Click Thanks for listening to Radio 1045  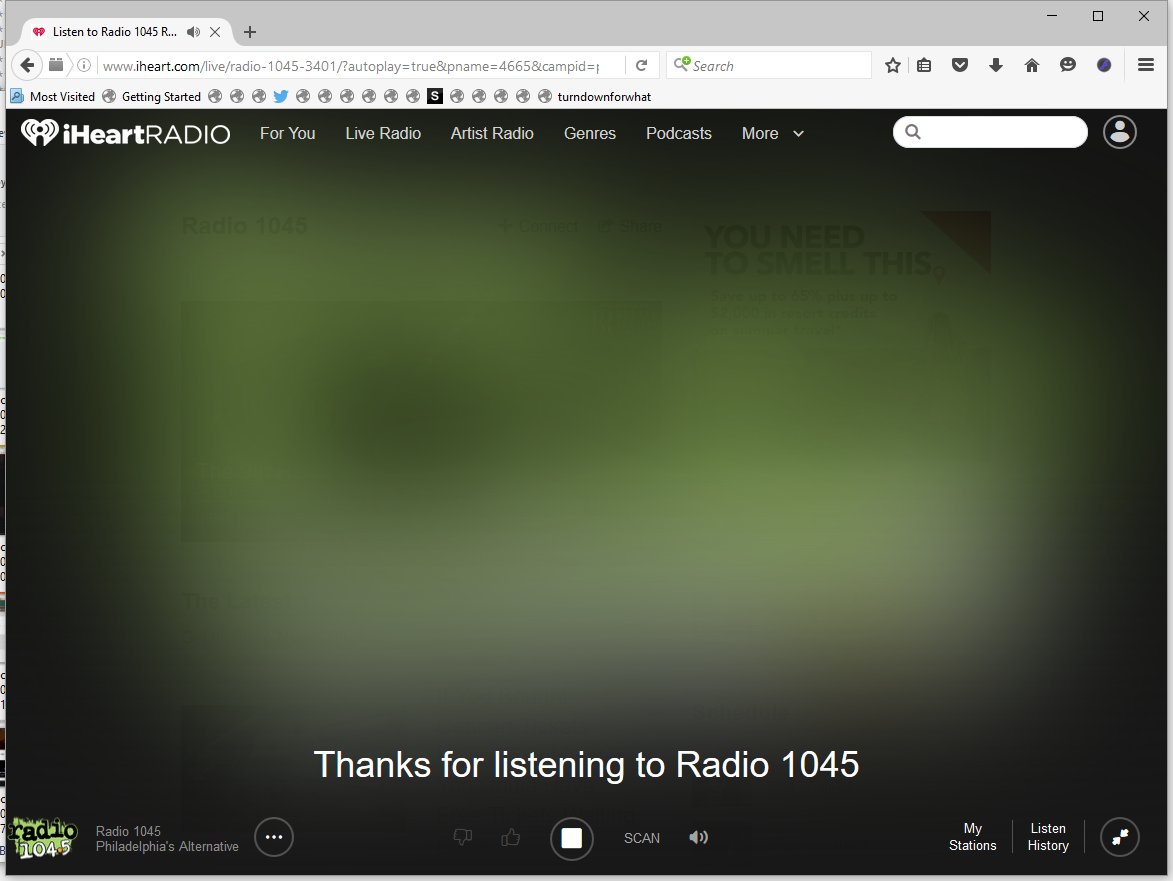click(586, 764)
